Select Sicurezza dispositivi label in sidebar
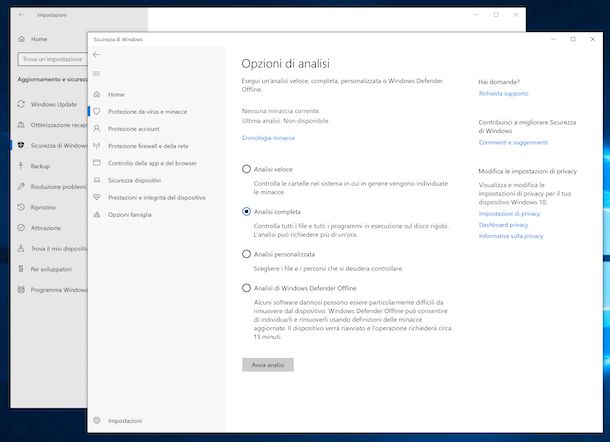The width and height of the screenshot is (610, 442). (x=134, y=181)
